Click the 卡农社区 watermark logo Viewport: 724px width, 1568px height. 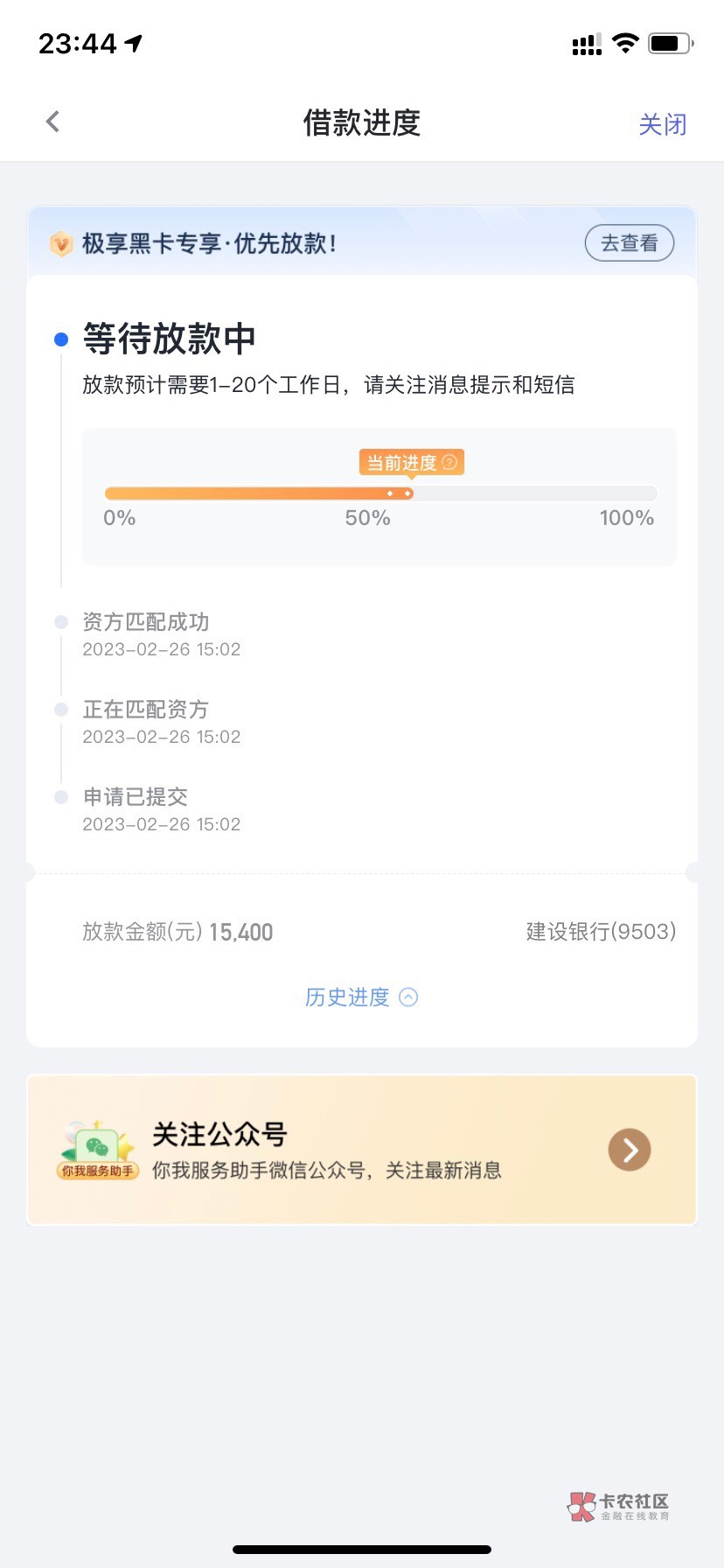[x=619, y=1506]
